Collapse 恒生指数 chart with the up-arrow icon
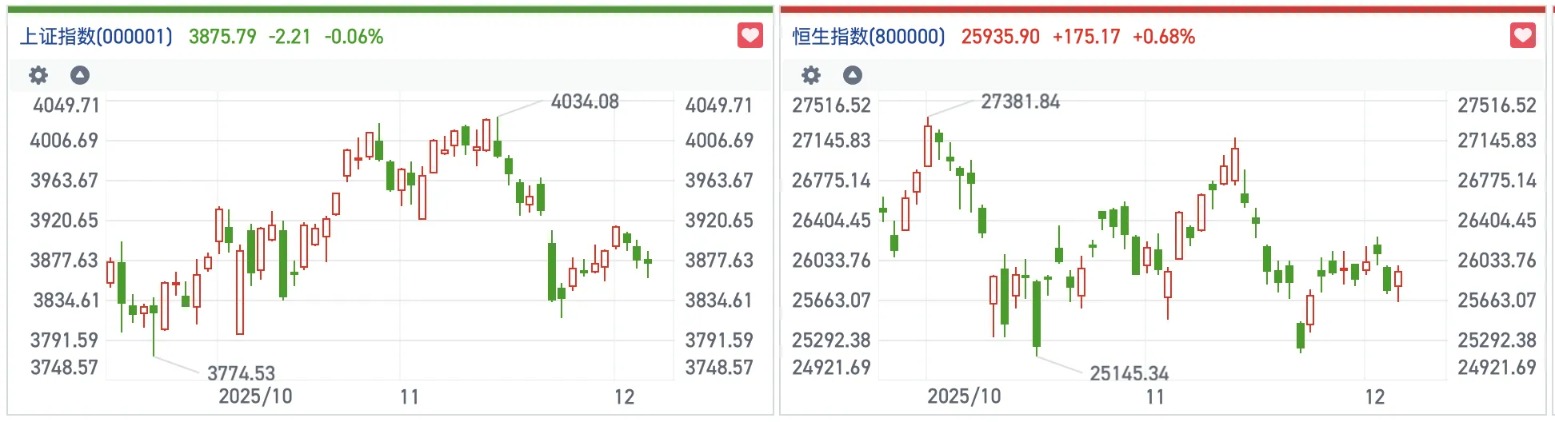Screen dimensions: 1555x422 852,75
